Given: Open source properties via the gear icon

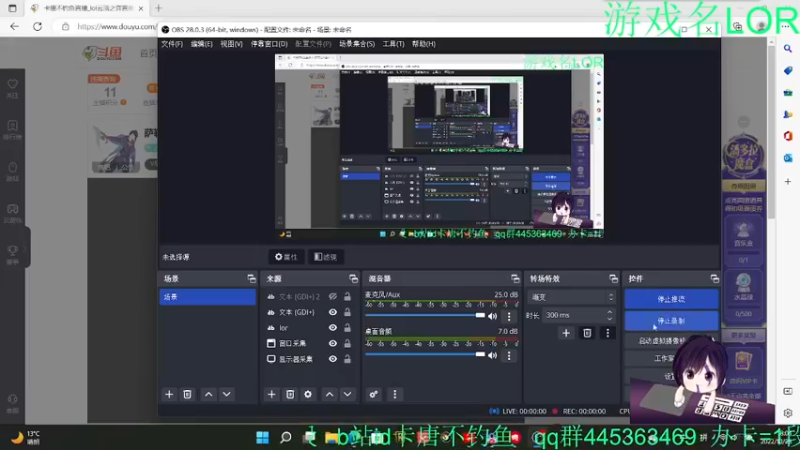Looking at the screenshot, I should [x=308, y=394].
